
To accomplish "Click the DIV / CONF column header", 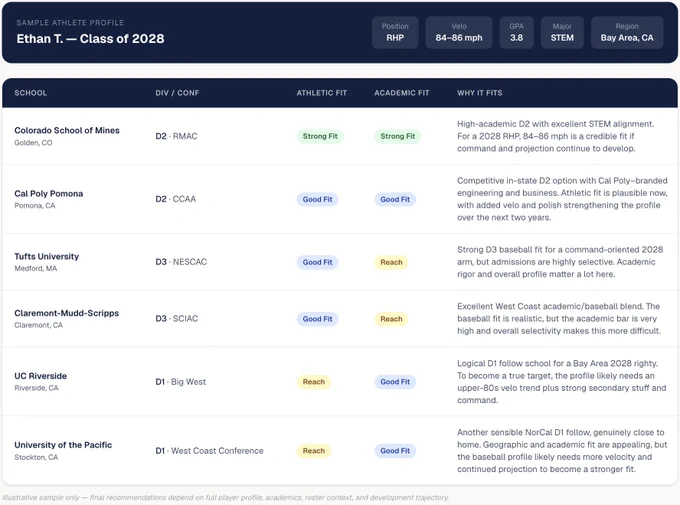I will (x=177, y=93).
